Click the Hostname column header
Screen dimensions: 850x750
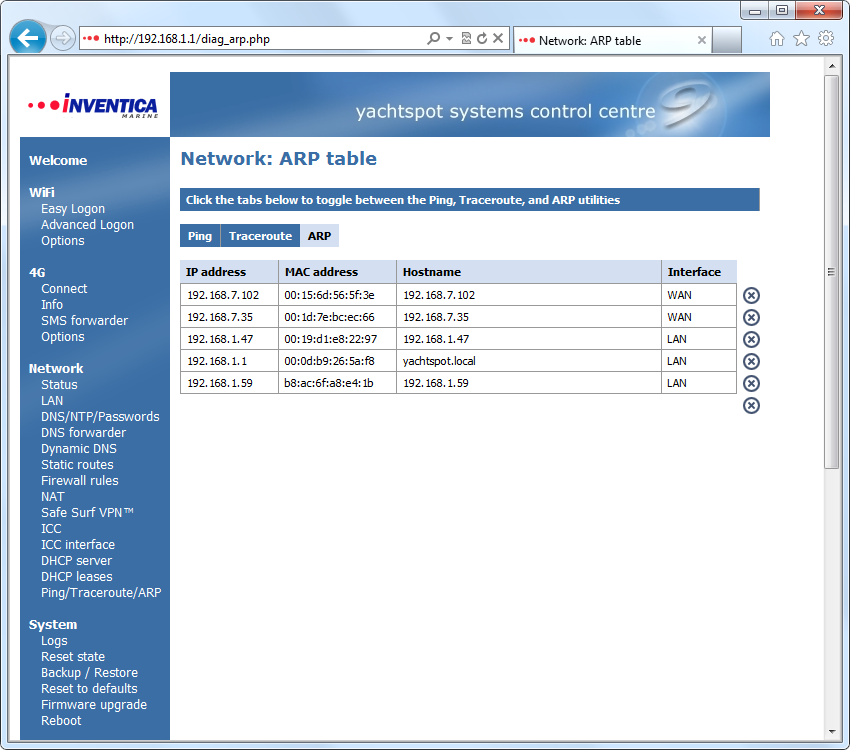click(x=529, y=271)
